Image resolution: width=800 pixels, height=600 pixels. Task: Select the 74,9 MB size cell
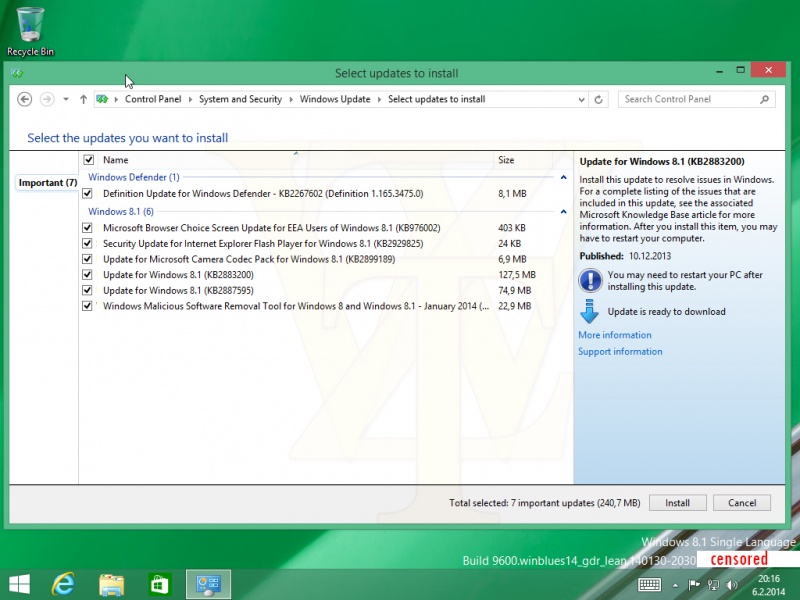[x=514, y=290]
